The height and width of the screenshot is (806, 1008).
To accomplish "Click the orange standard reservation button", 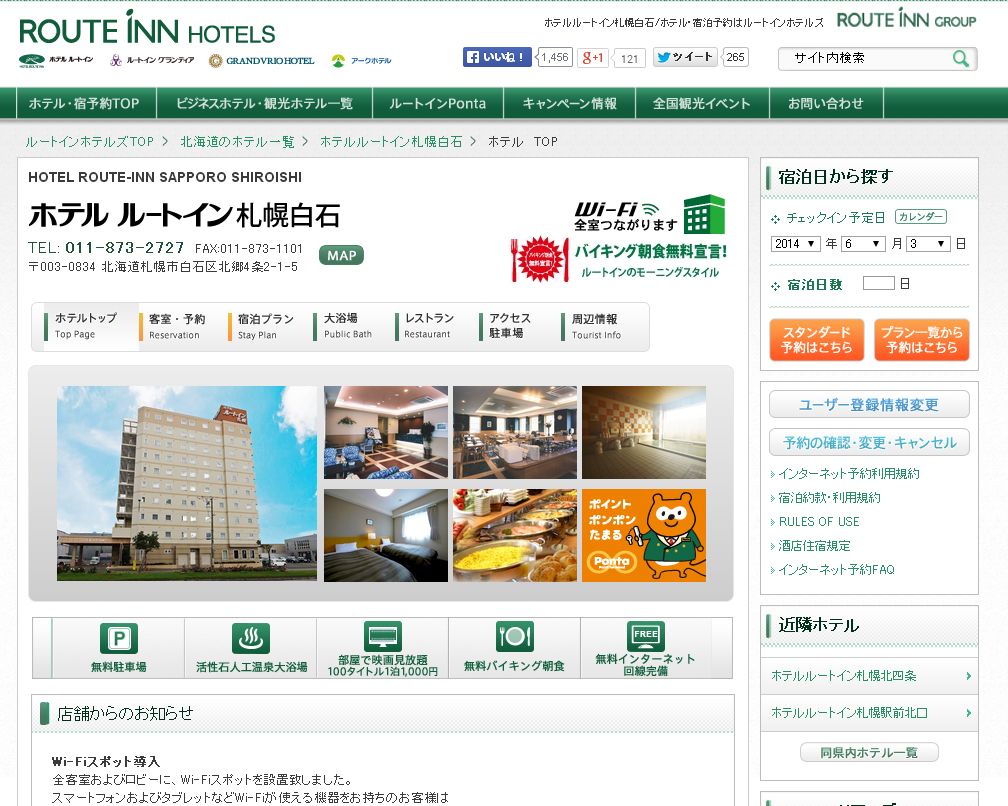I will [816, 339].
